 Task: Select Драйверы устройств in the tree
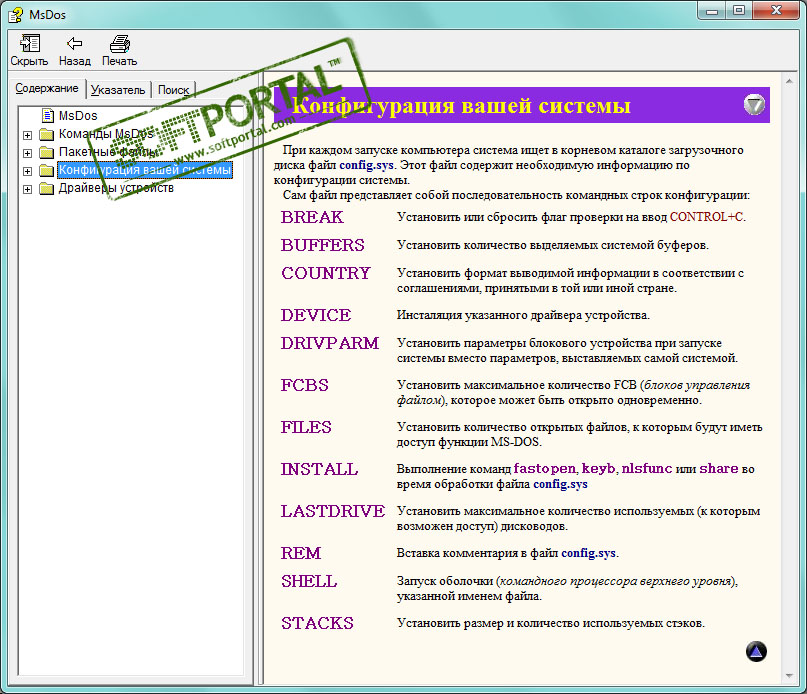click(116, 188)
